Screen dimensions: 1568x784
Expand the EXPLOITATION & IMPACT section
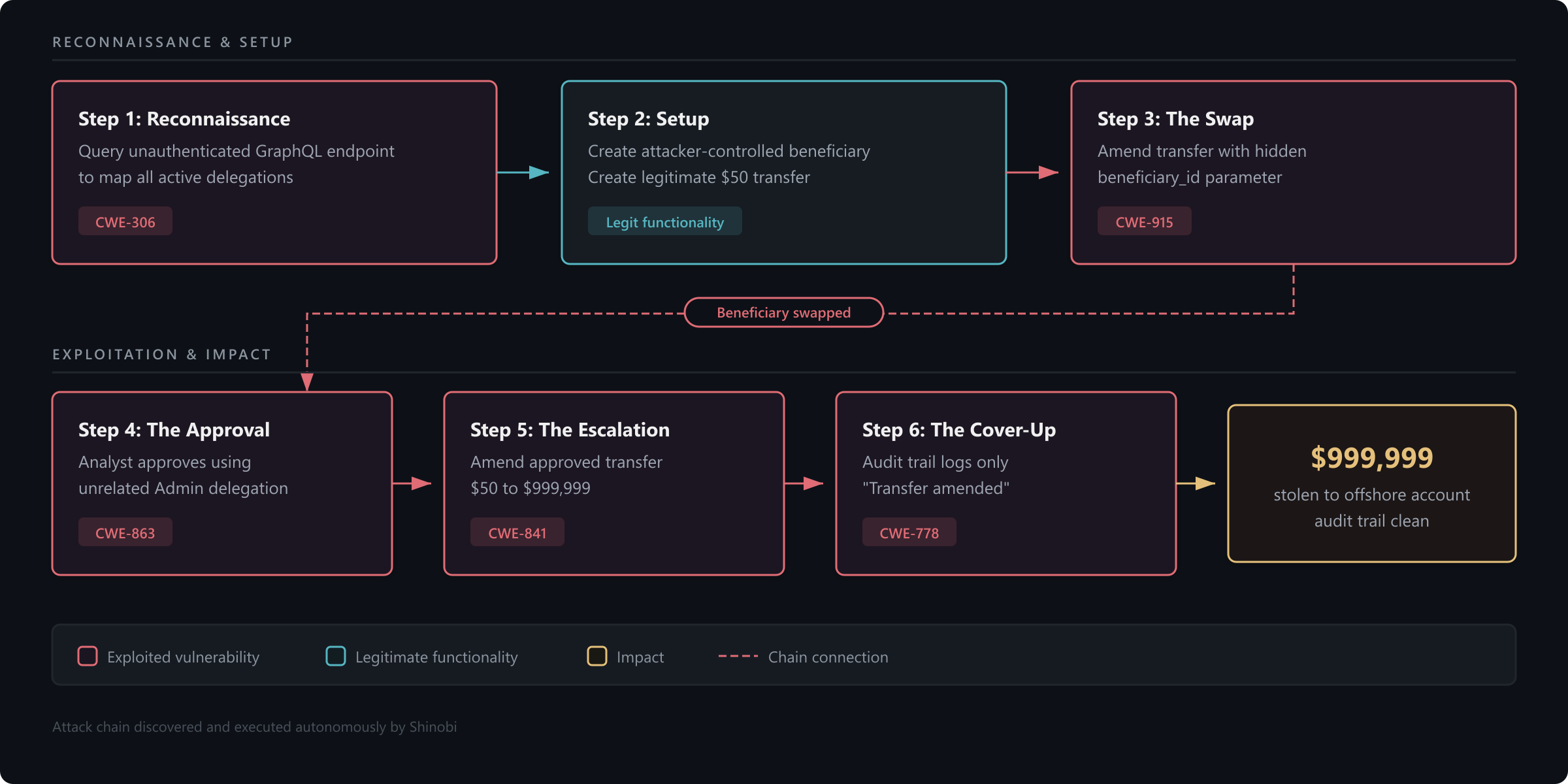pyautogui.click(x=161, y=354)
